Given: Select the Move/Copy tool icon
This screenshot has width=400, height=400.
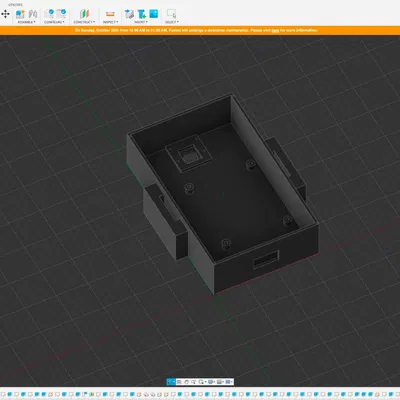Looking at the screenshot, I should point(5,14).
